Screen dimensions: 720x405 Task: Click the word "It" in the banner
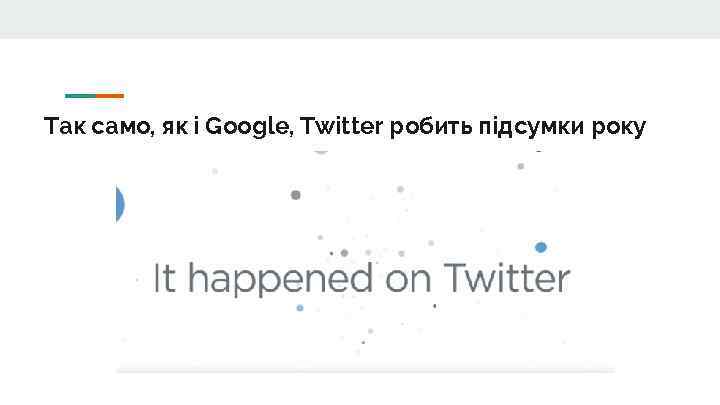[163, 277]
